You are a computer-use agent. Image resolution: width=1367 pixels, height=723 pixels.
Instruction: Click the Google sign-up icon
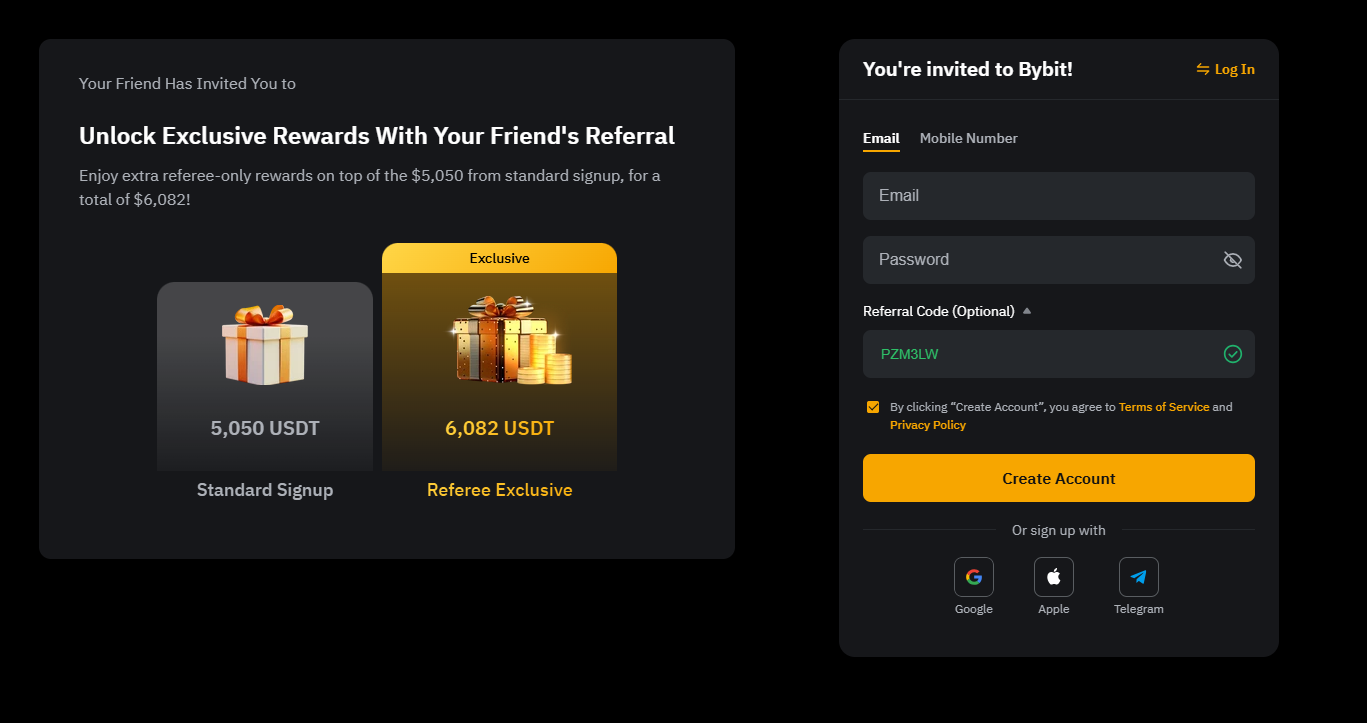(x=973, y=577)
